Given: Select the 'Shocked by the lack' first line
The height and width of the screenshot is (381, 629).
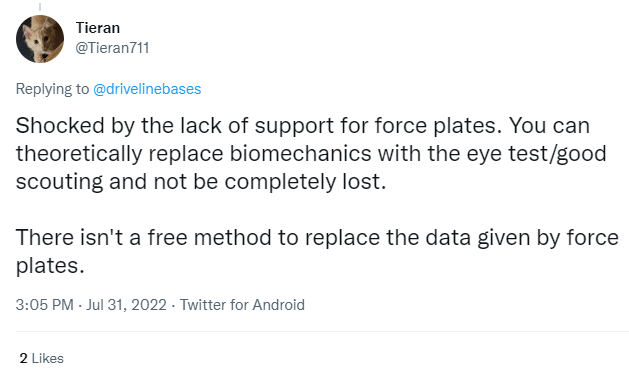Looking at the screenshot, I should click(x=303, y=126).
